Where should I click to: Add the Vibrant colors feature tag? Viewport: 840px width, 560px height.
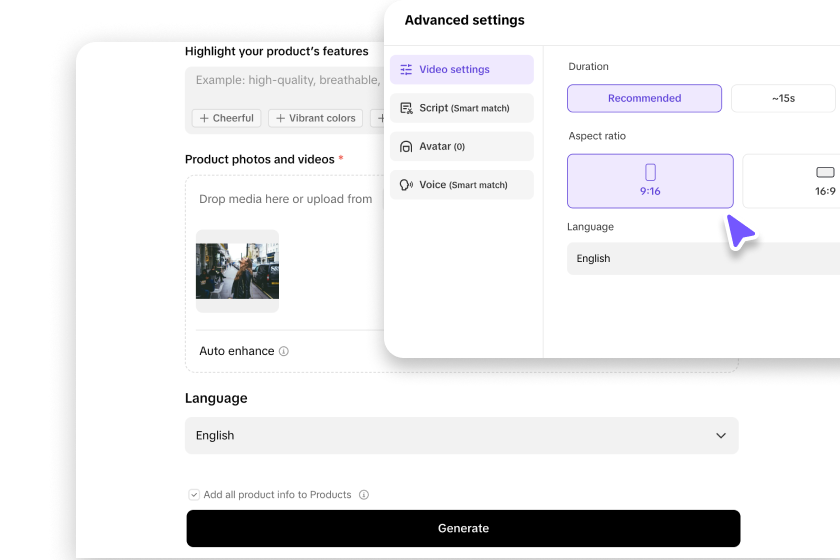pyautogui.click(x=315, y=118)
